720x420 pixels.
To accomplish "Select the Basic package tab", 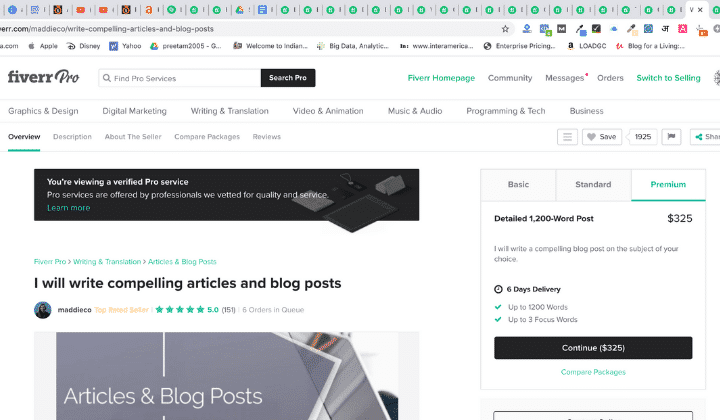I will (518, 185).
